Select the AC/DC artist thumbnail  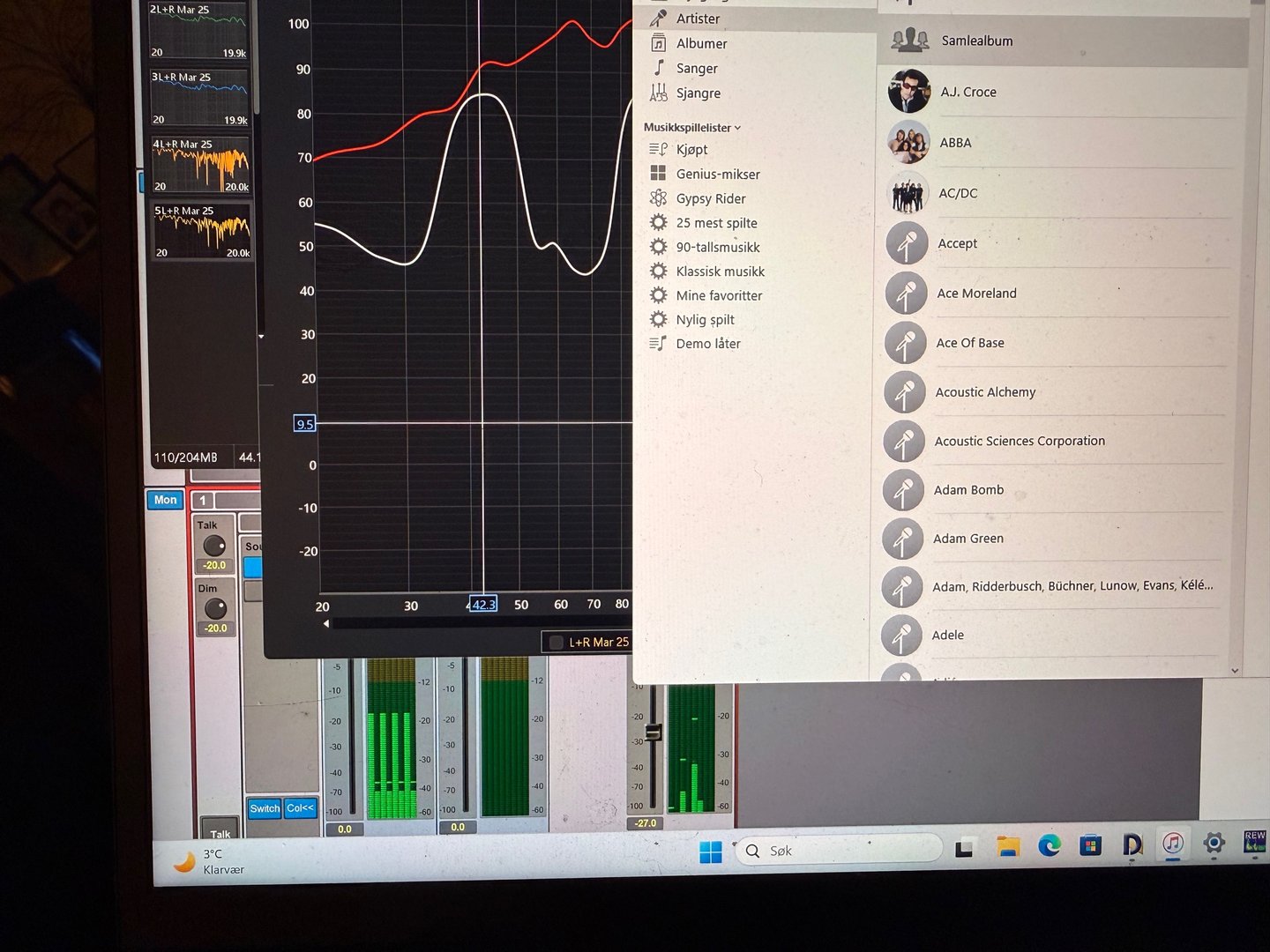tap(908, 193)
